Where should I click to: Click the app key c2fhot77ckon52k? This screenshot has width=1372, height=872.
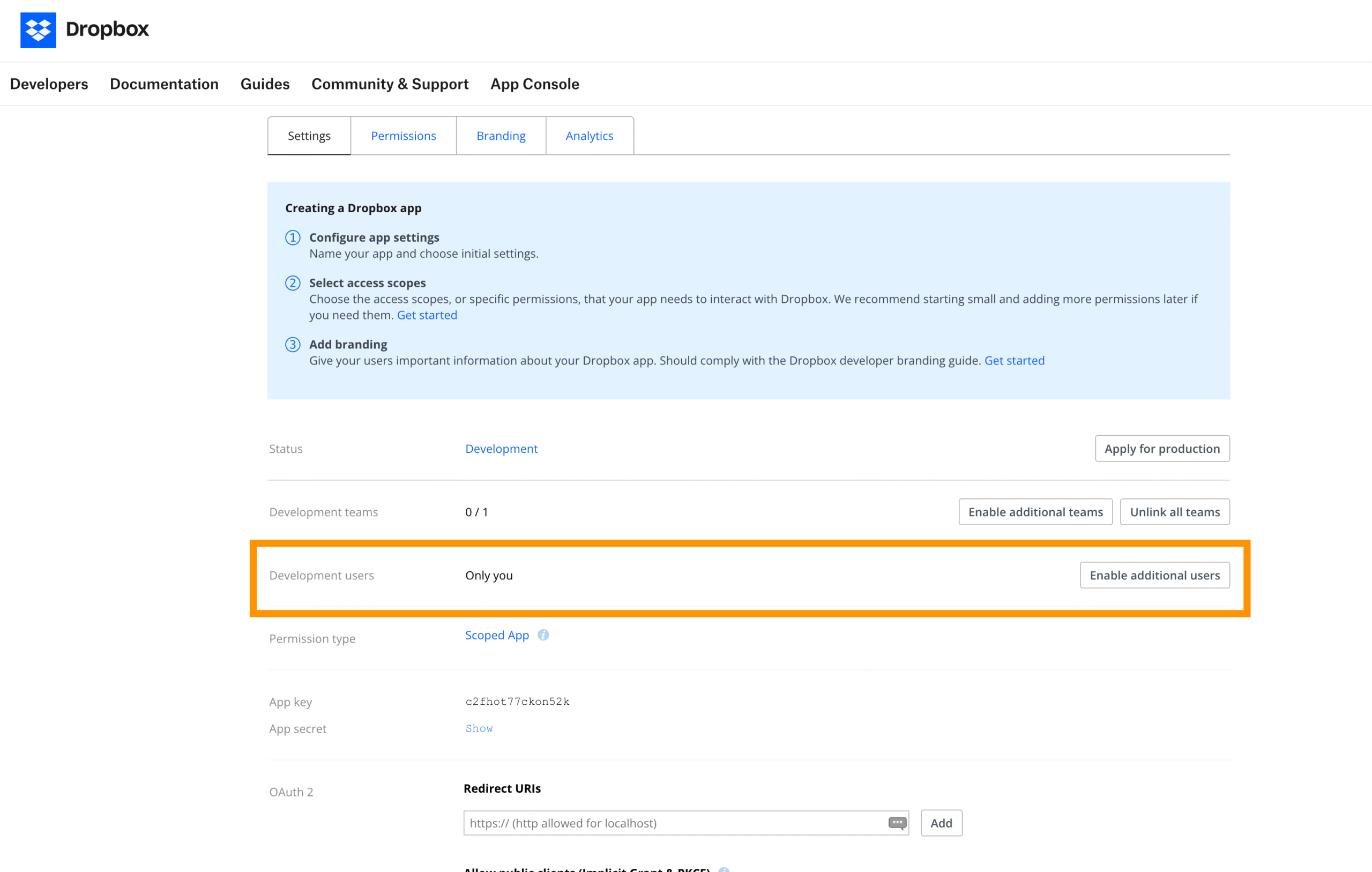tap(517, 702)
